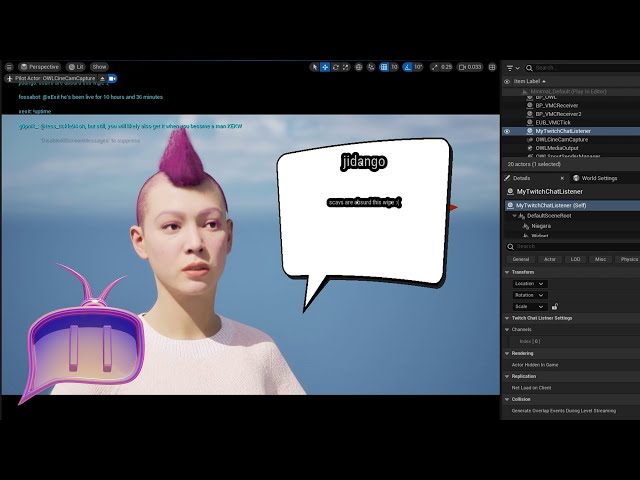Click the viewport layout maximize icon

[x=492, y=67]
